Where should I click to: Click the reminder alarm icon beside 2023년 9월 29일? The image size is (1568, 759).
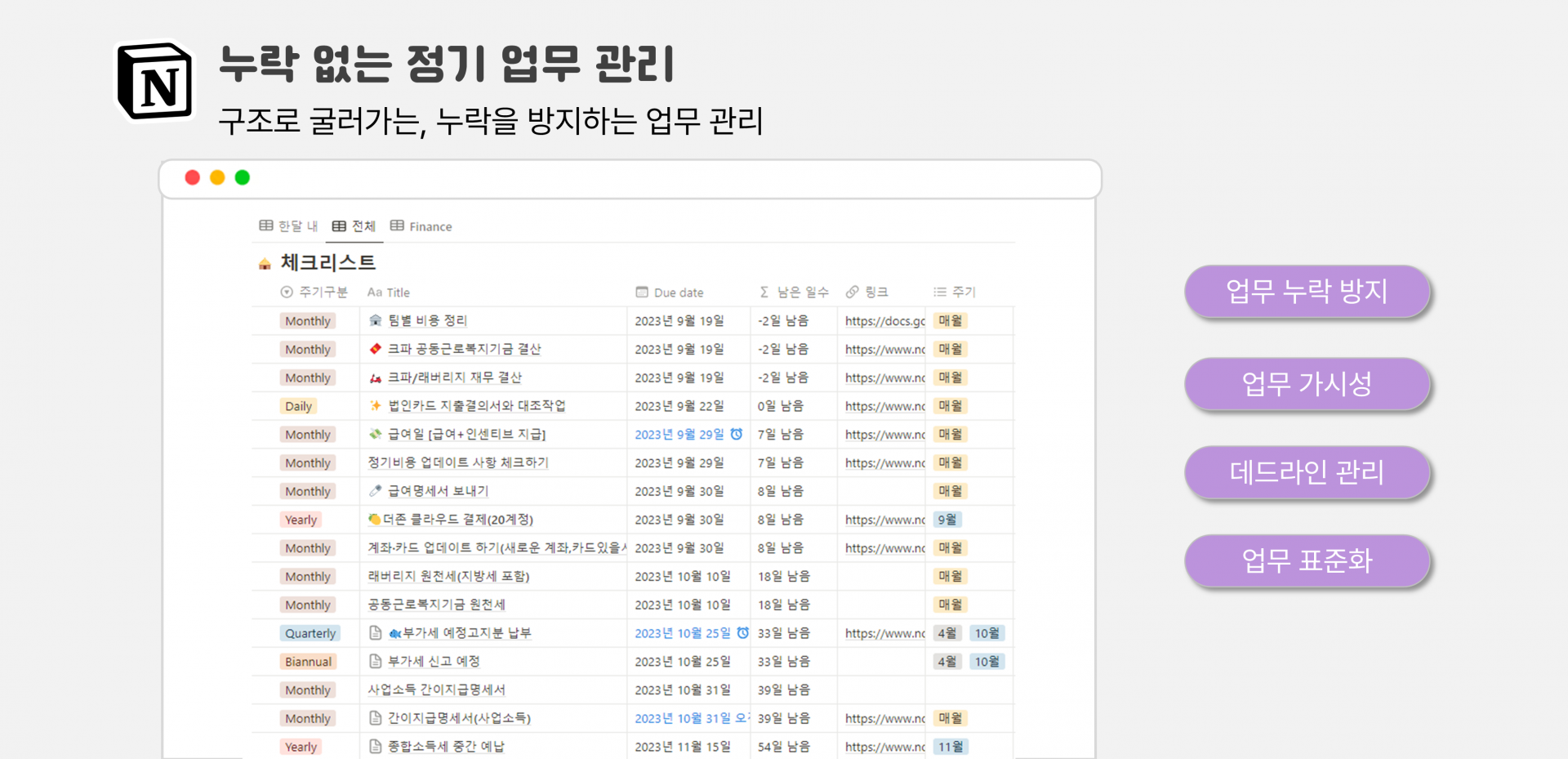pyautogui.click(x=737, y=434)
